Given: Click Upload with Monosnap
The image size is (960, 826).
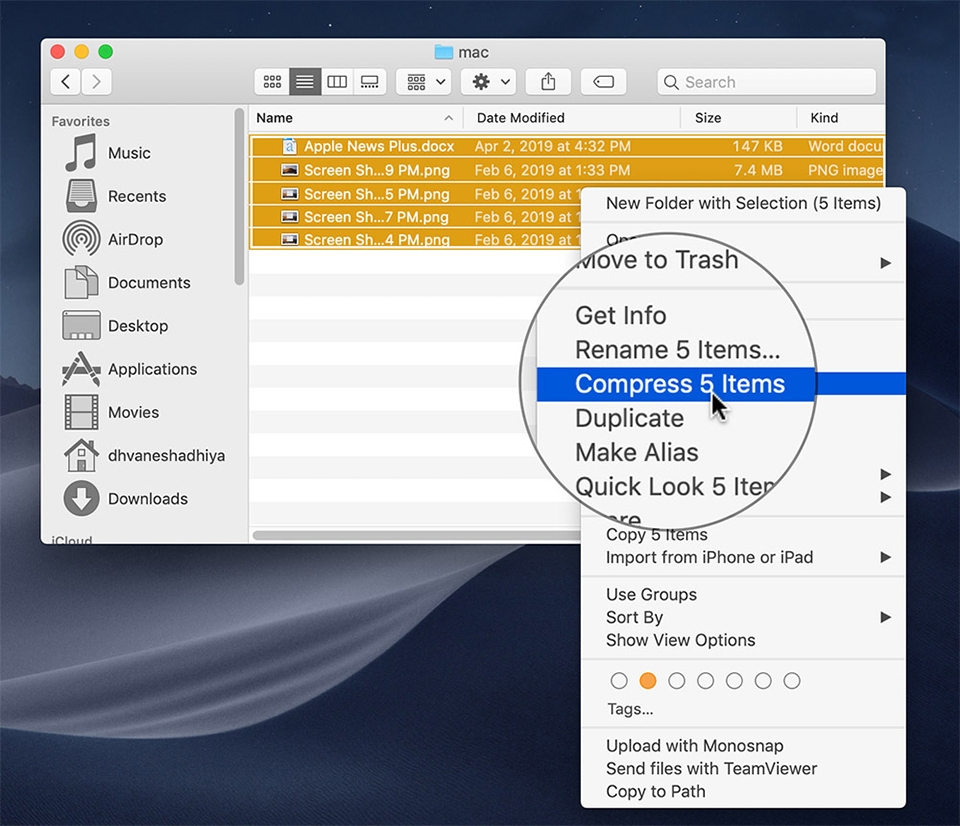Looking at the screenshot, I should pos(694,745).
